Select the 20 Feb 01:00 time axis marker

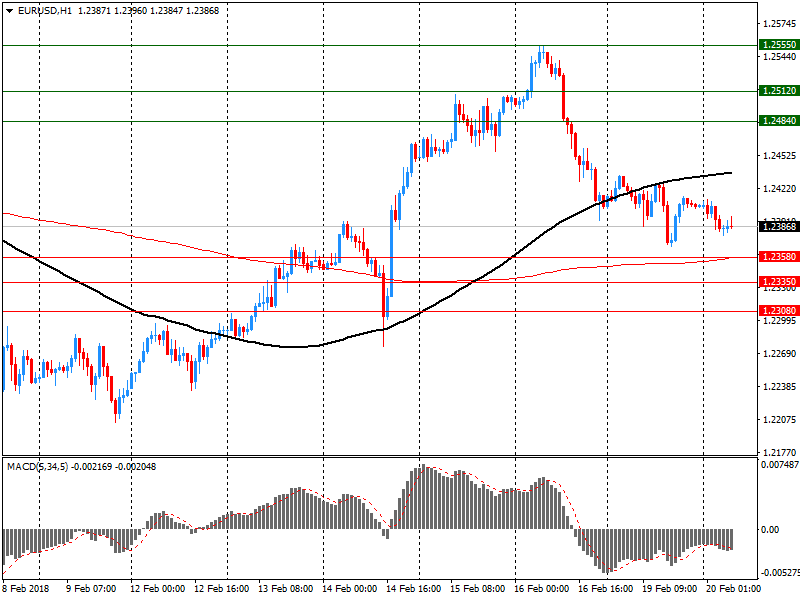pos(733,589)
